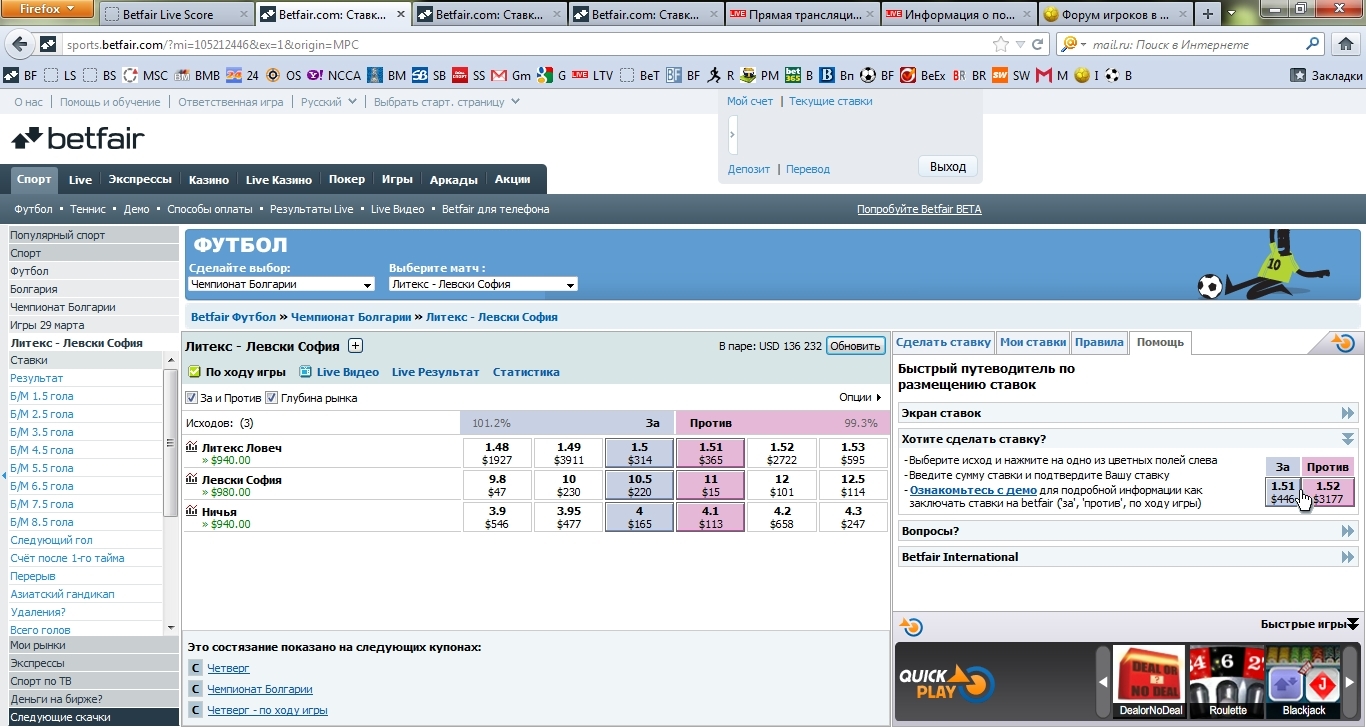Click the Quick Play logo banner
The image size is (1366, 728).
[947, 683]
